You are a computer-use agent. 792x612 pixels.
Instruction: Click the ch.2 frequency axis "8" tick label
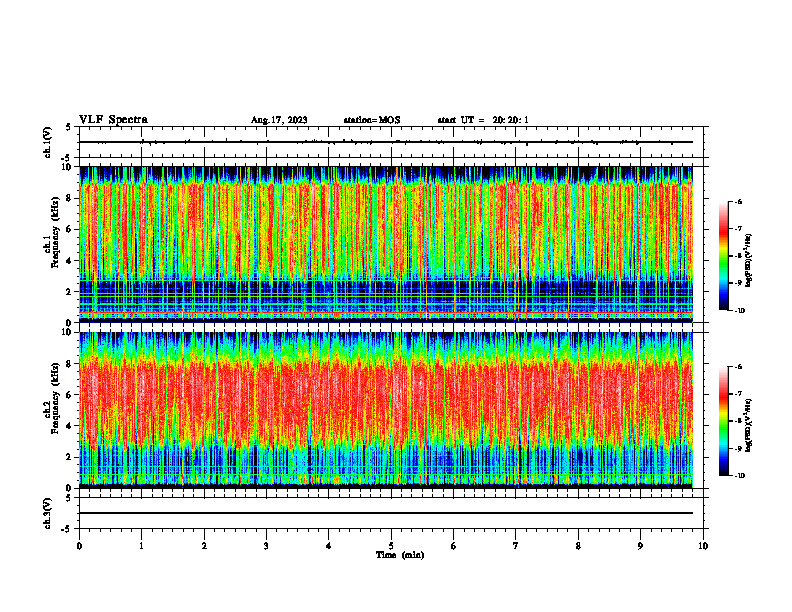point(70,364)
